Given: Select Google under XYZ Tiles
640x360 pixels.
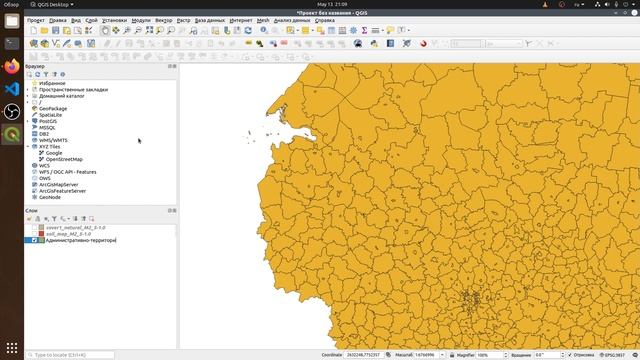Looking at the screenshot, I should point(54,153).
